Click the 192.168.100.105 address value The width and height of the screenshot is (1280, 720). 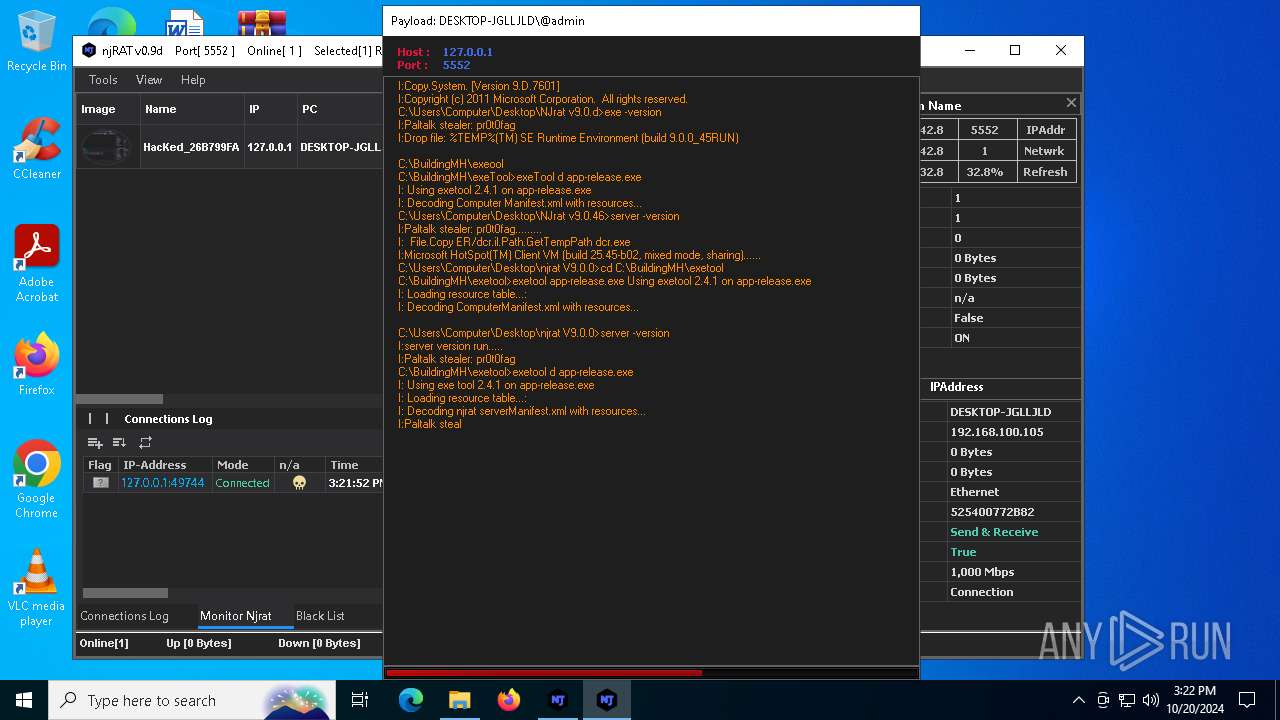(997, 432)
